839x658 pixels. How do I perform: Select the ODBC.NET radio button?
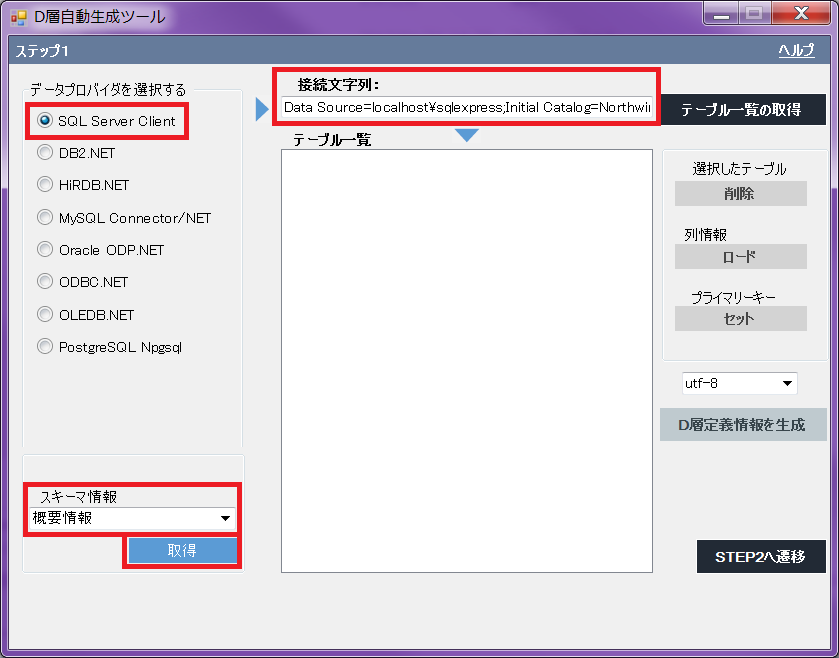point(45,282)
